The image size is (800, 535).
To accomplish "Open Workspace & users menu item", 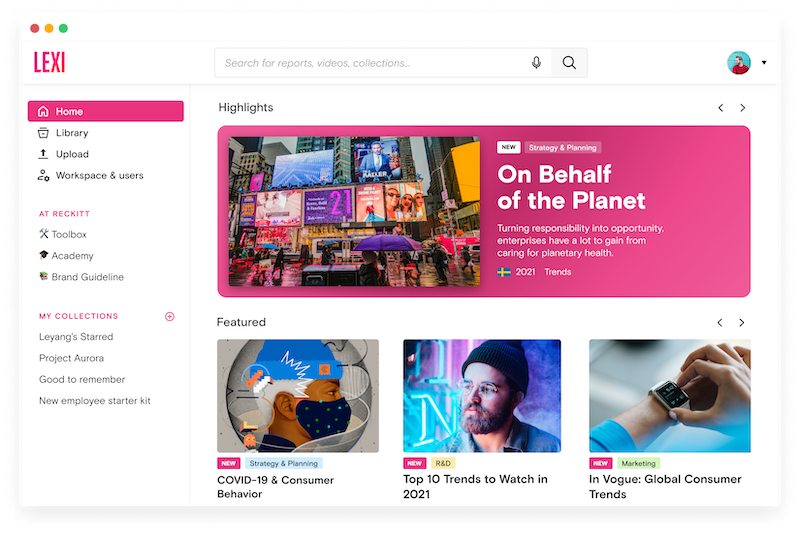I will click(106, 175).
